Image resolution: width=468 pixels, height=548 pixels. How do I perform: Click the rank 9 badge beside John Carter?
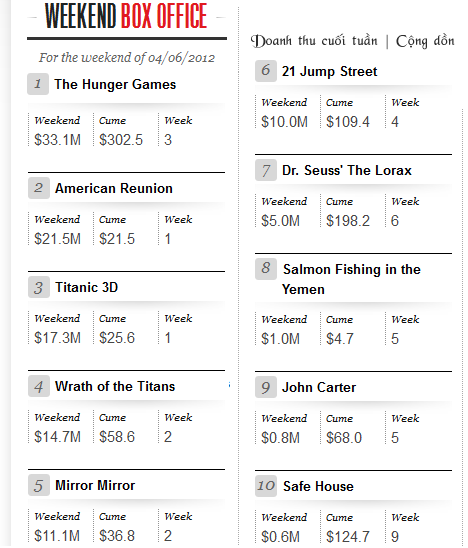pyautogui.click(x=266, y=387)
